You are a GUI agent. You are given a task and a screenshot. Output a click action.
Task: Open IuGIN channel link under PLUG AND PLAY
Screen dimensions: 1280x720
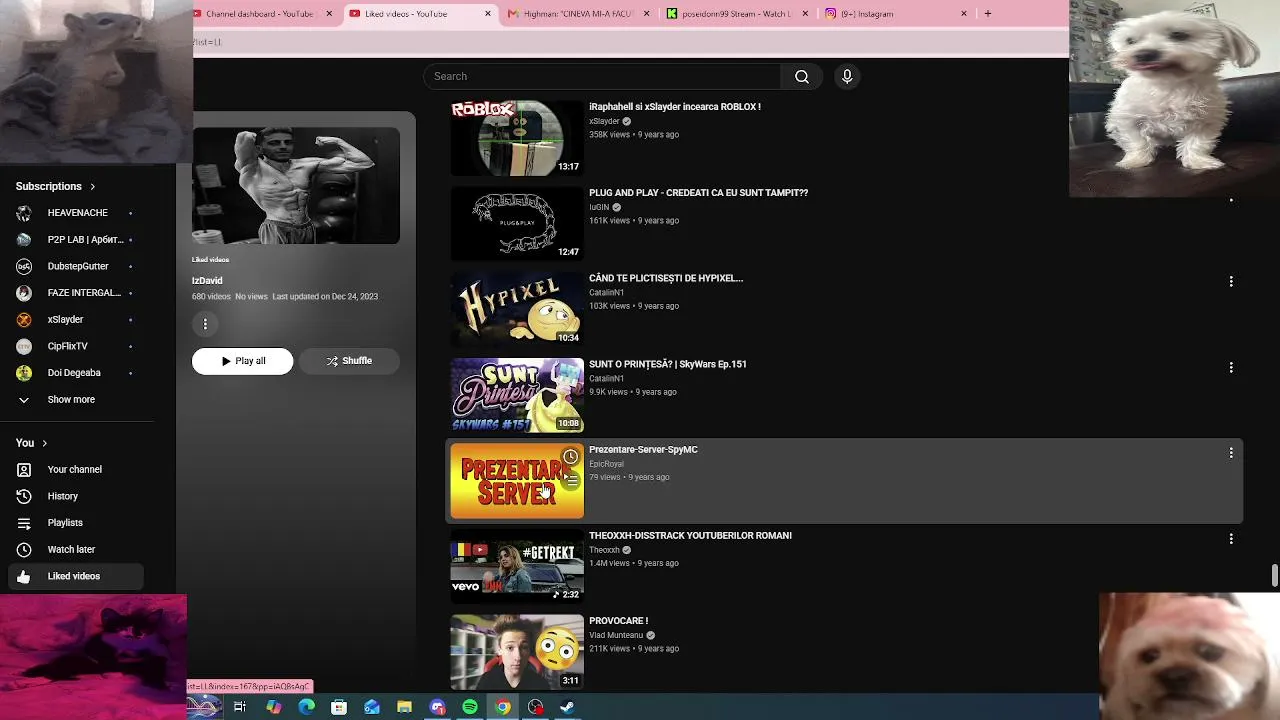tap(599, 207)
